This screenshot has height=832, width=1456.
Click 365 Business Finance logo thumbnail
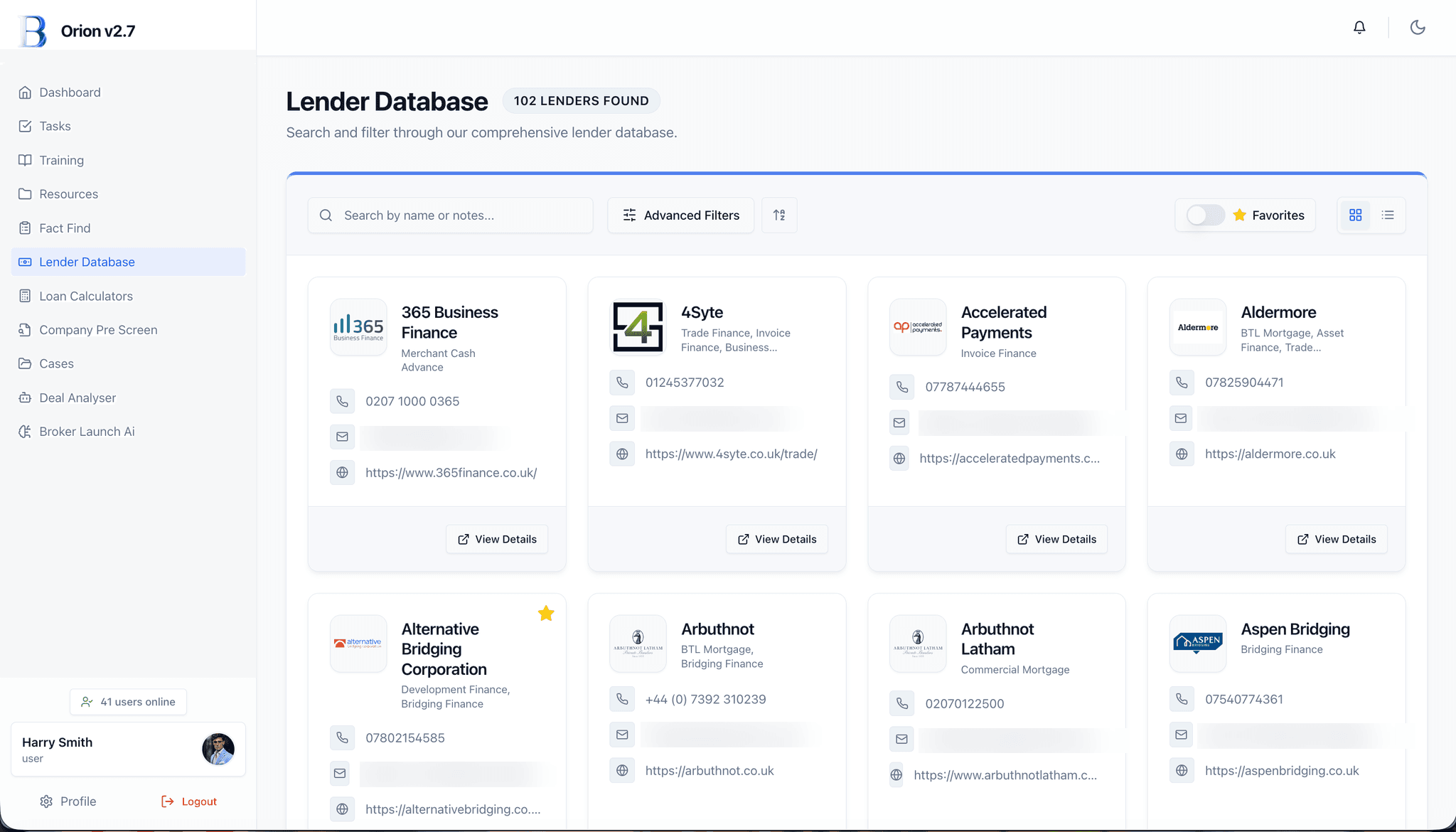[358, 327]
